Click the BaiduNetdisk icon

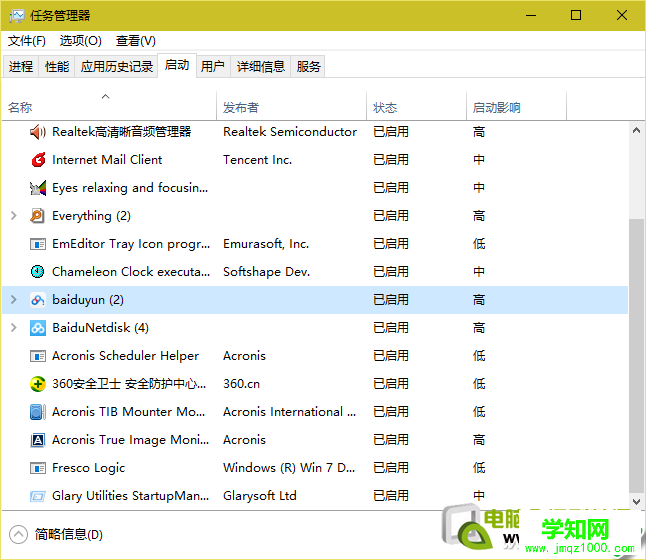point(38,328)
